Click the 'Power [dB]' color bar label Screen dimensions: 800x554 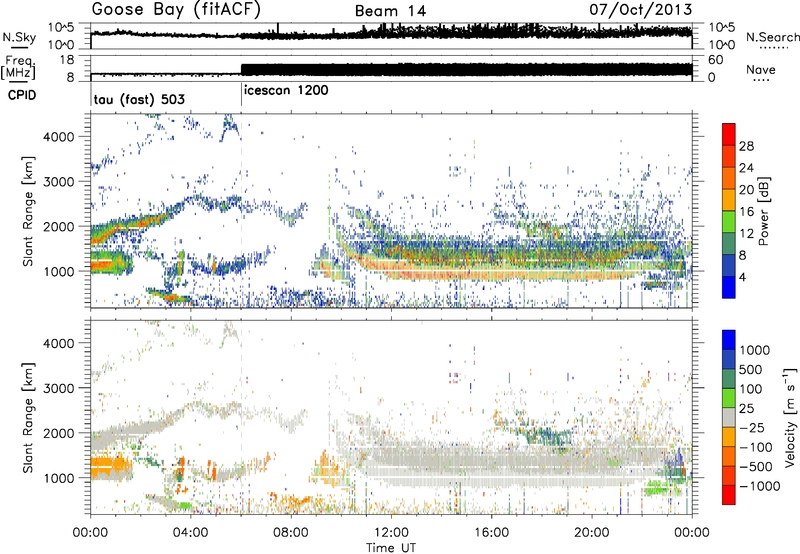pos(763,211)
